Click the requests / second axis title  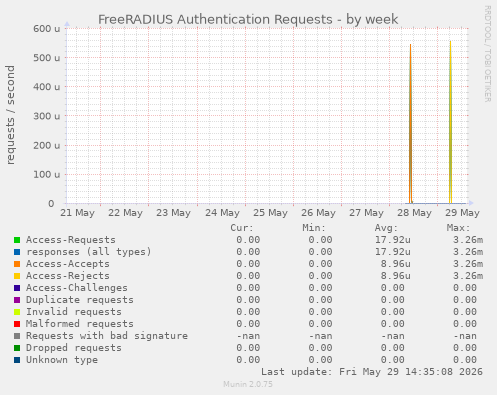pos(10,115)
